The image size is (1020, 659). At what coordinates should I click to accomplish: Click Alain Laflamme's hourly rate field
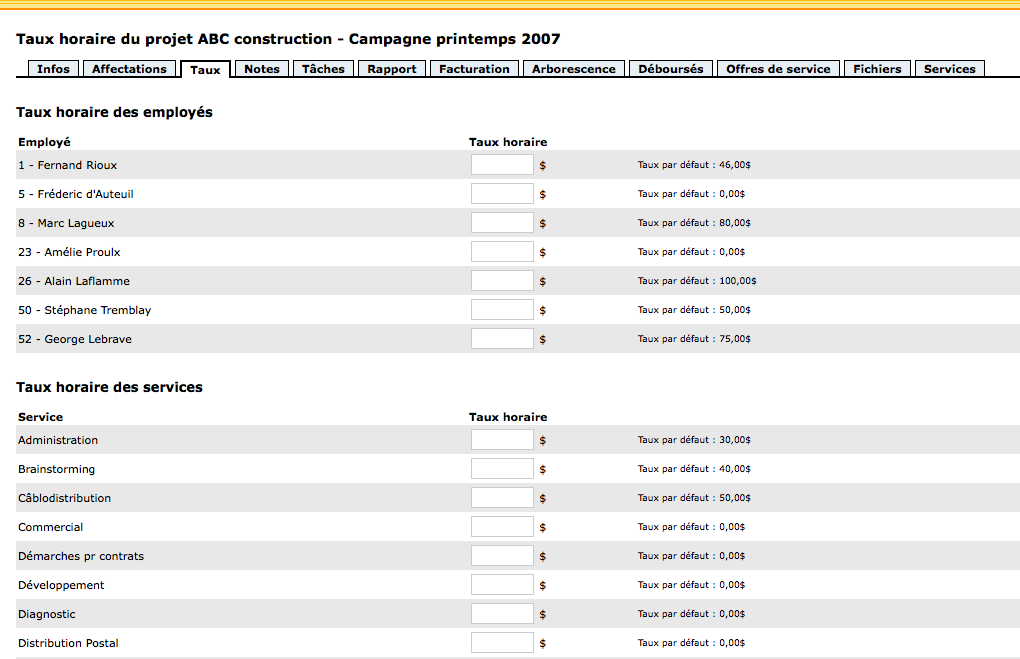tap(502, 281)
